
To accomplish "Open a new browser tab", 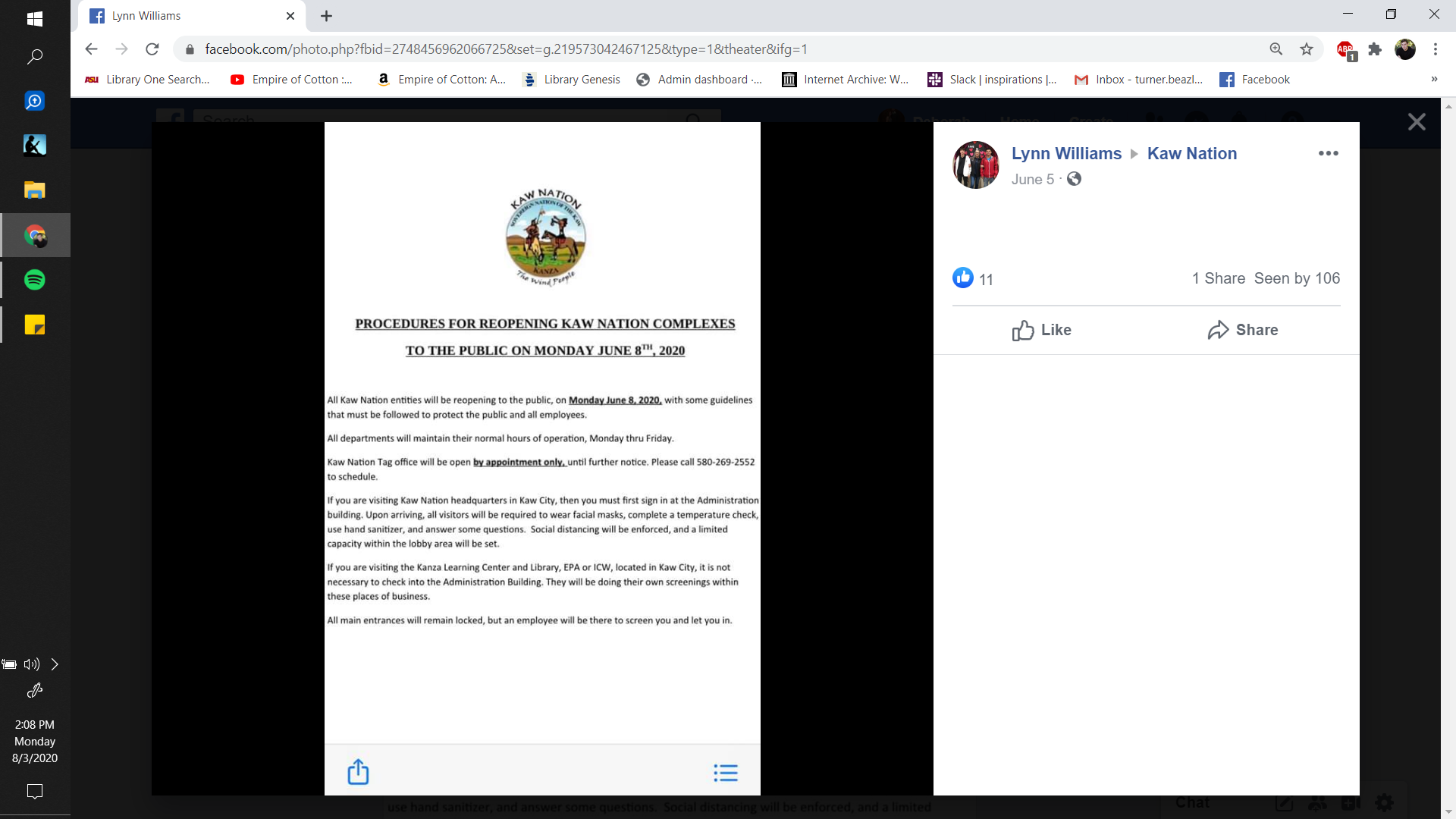I will tap(326, 16).
